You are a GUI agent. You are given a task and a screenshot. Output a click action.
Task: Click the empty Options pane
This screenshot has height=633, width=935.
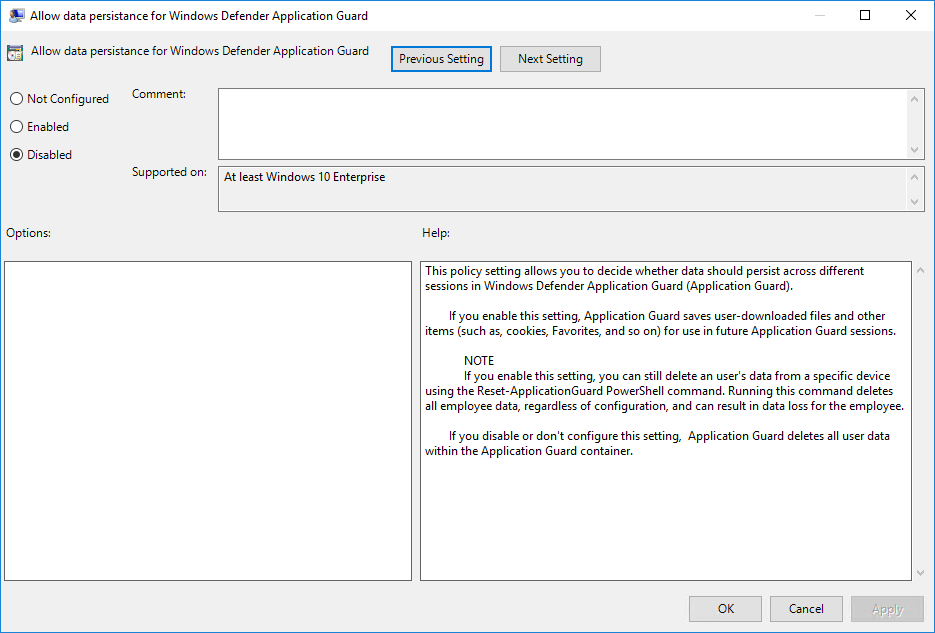click(208, 421)
